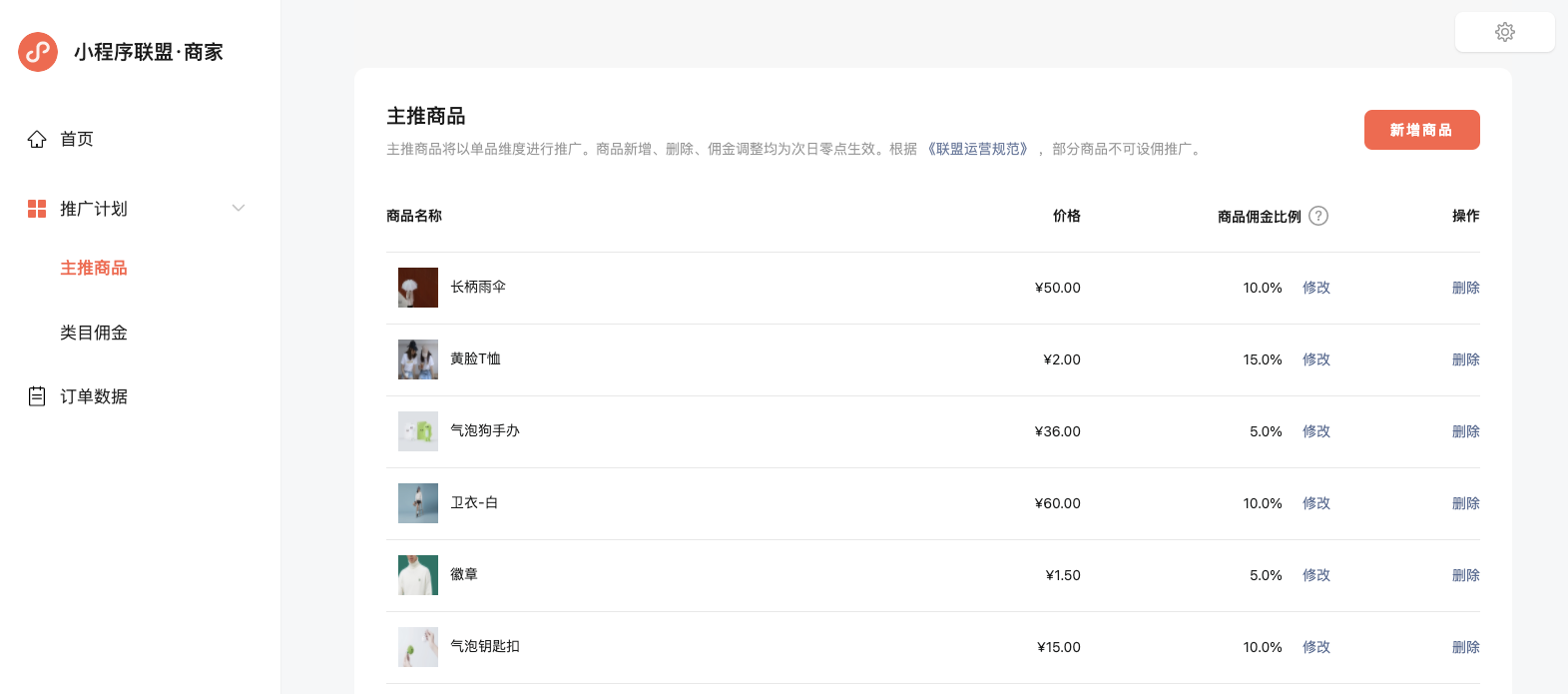1568x694 pixels.
Task: Click the price ¥1.50
Action: tap(1063, 575)
